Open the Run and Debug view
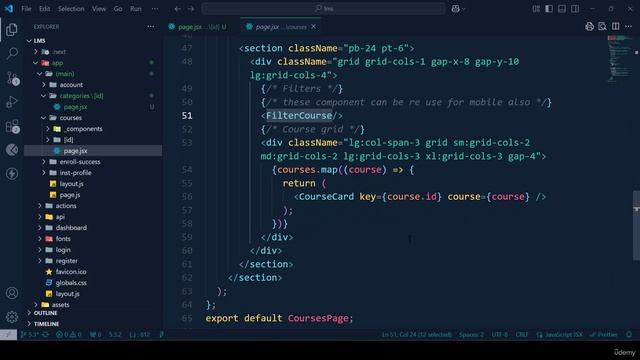Screen dimensions: 640x360 point(12,102)
